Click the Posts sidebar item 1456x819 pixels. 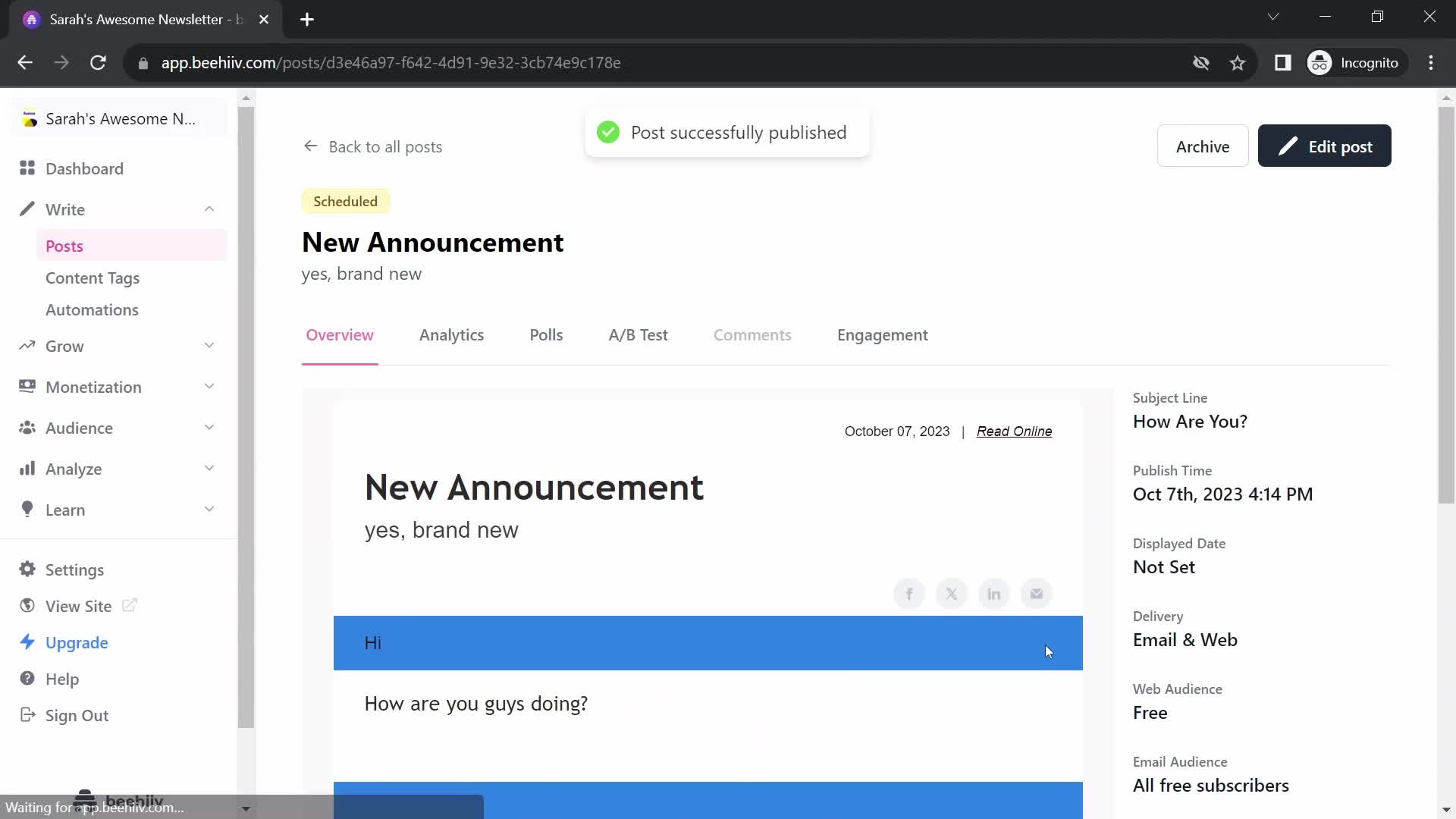point(64,245)
